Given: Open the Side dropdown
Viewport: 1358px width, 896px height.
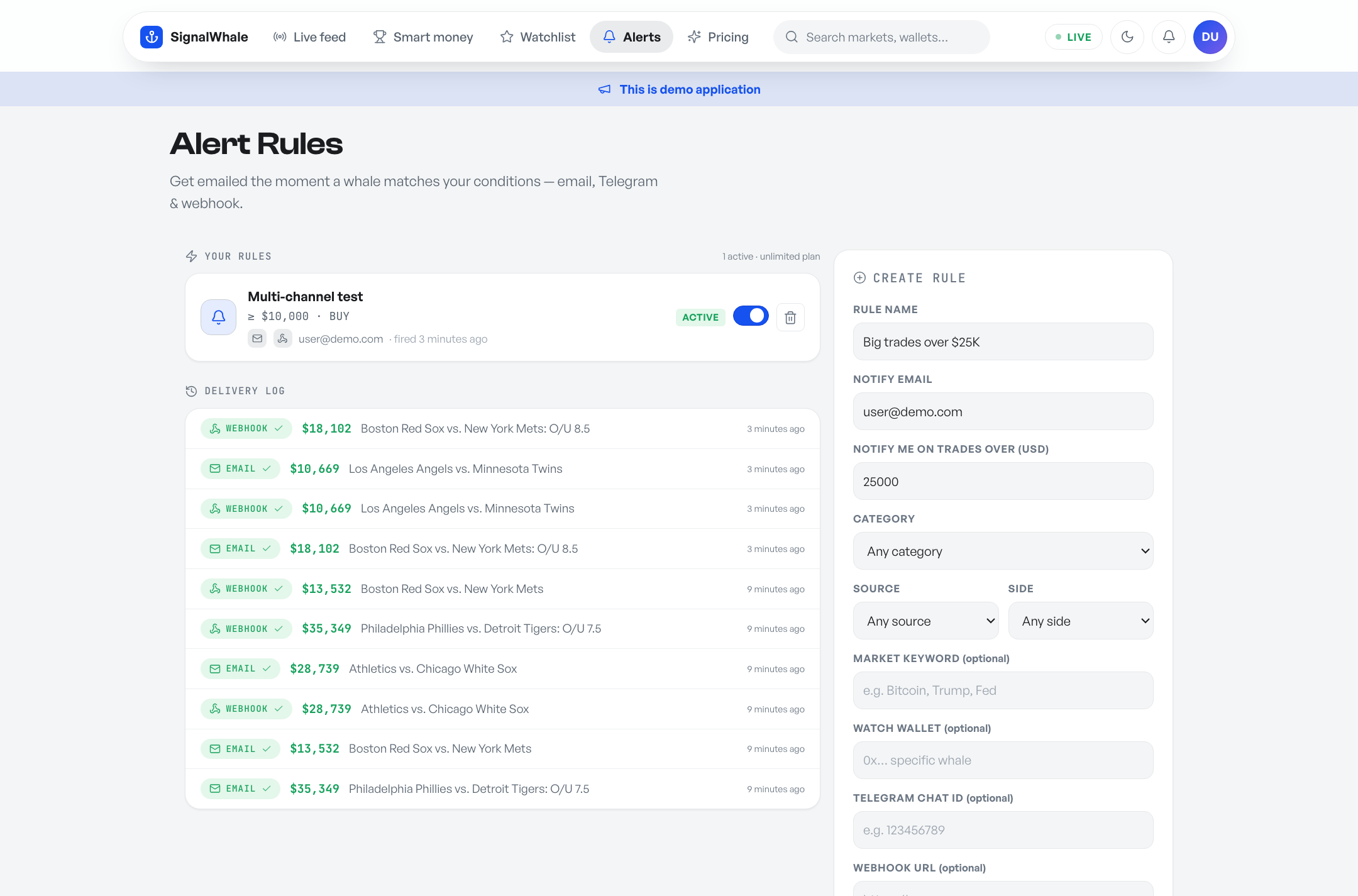Looking at the screenshot, I should click(x=1080, y=621).
